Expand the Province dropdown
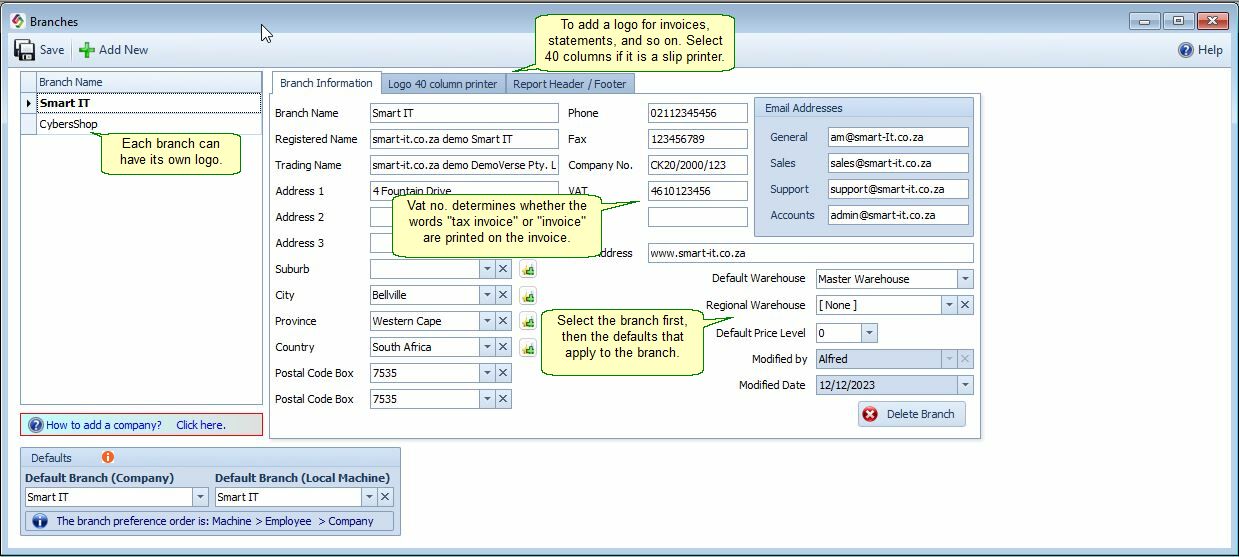Viewport: 1239px width, 557px height. 487,321
